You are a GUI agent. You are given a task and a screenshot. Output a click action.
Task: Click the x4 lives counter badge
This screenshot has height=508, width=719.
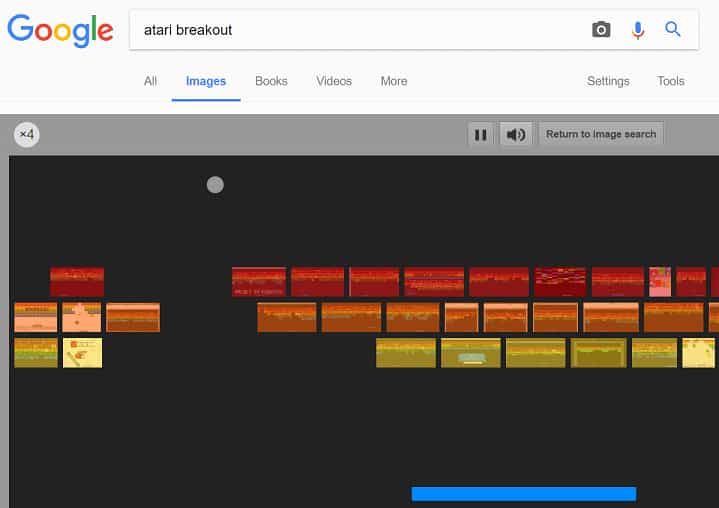pyautogui.click(x=27, y=134)
